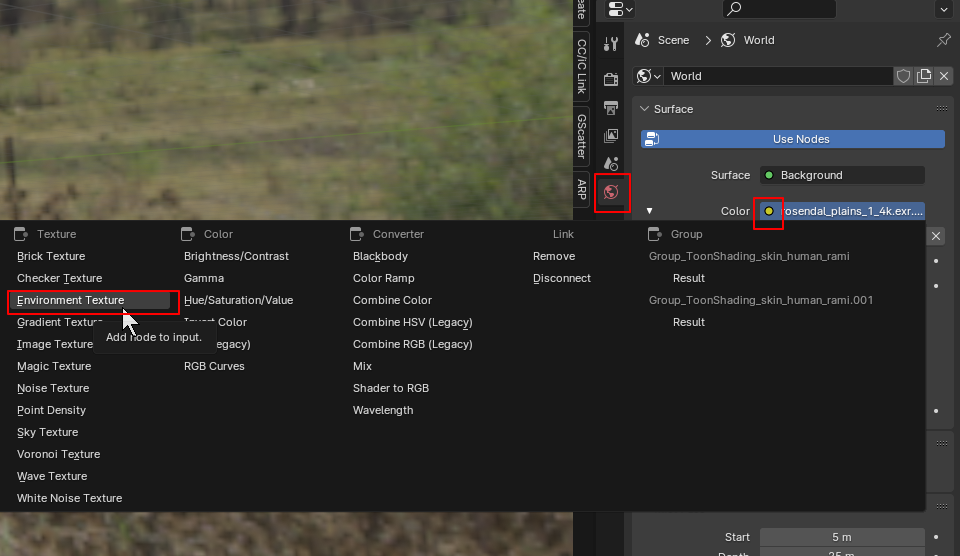This screenshot has height=556, width=960.
Task: Close the panel with the X button
Action: [936, 236]
